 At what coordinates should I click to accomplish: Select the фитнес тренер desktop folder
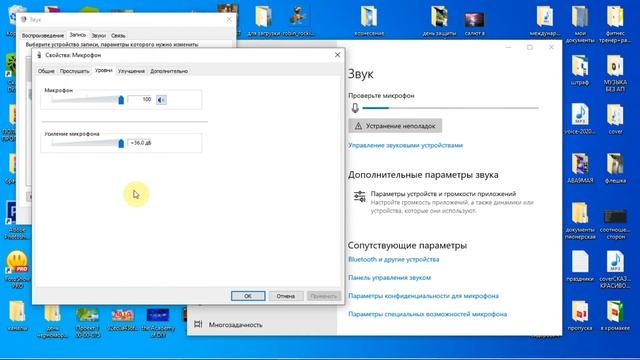tap(615, 24)
